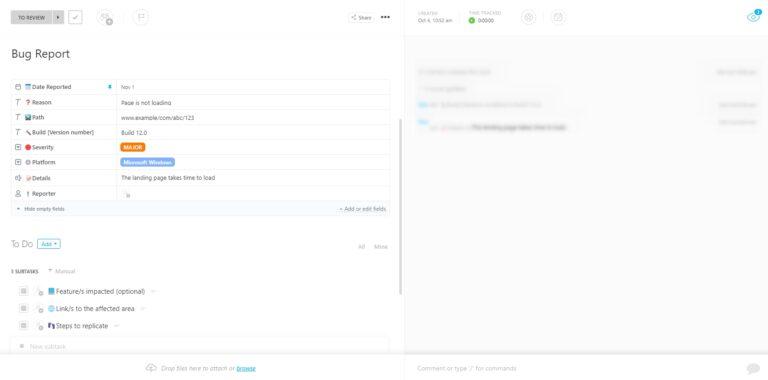Share the Bug Report task
Image resolution: width=768 pixels, height=380 pixels.
[361, 18]
